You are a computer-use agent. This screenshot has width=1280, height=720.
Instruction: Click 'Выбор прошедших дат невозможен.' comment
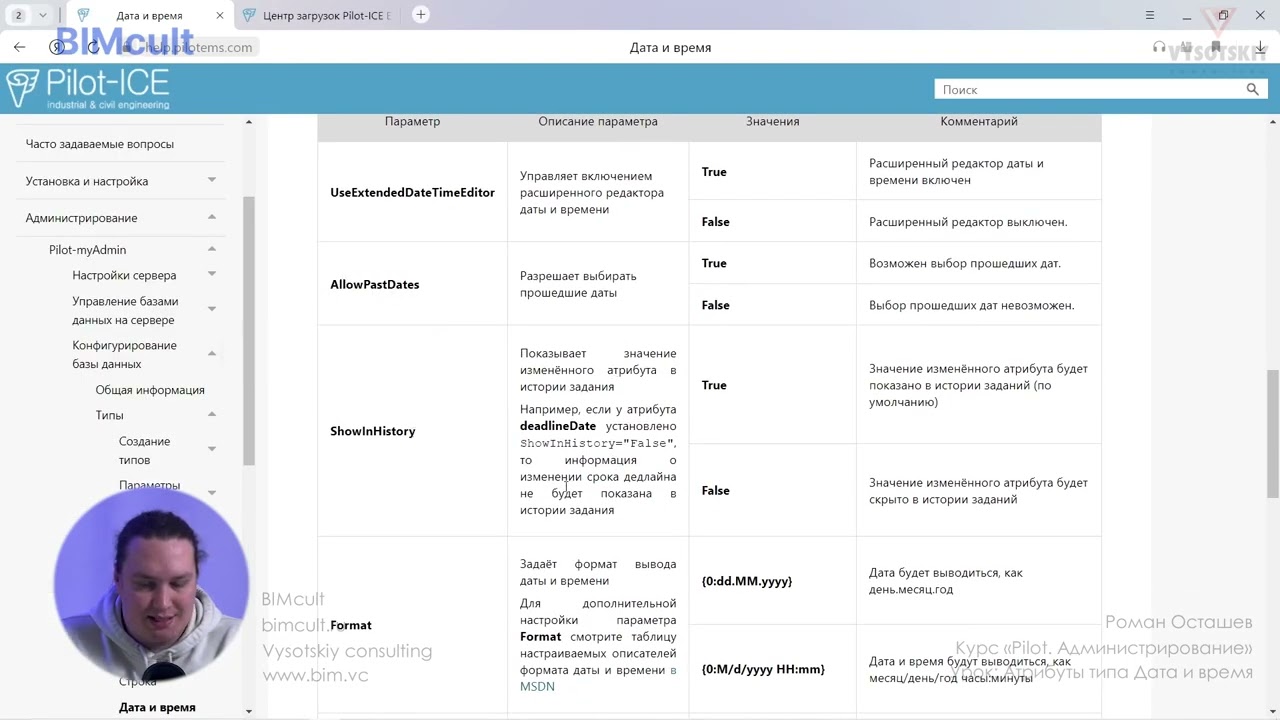click(972, 305)
